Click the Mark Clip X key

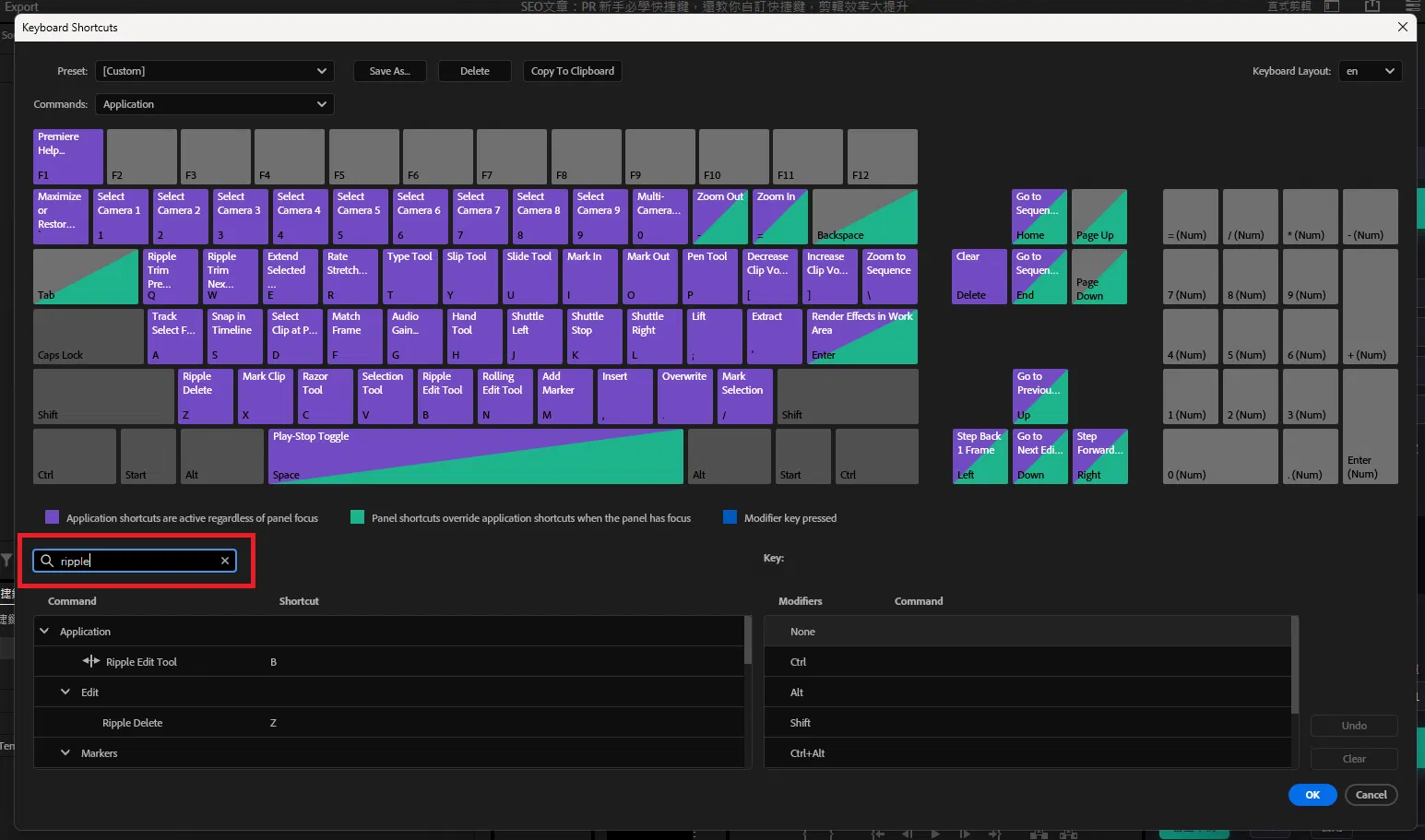pyautogui.click(x=266, y=396)
